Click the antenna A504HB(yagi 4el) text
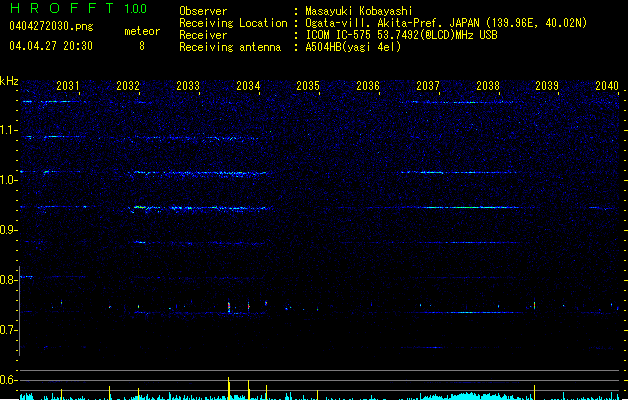Viewport: 629px width, 400px height. pos(353,47)
